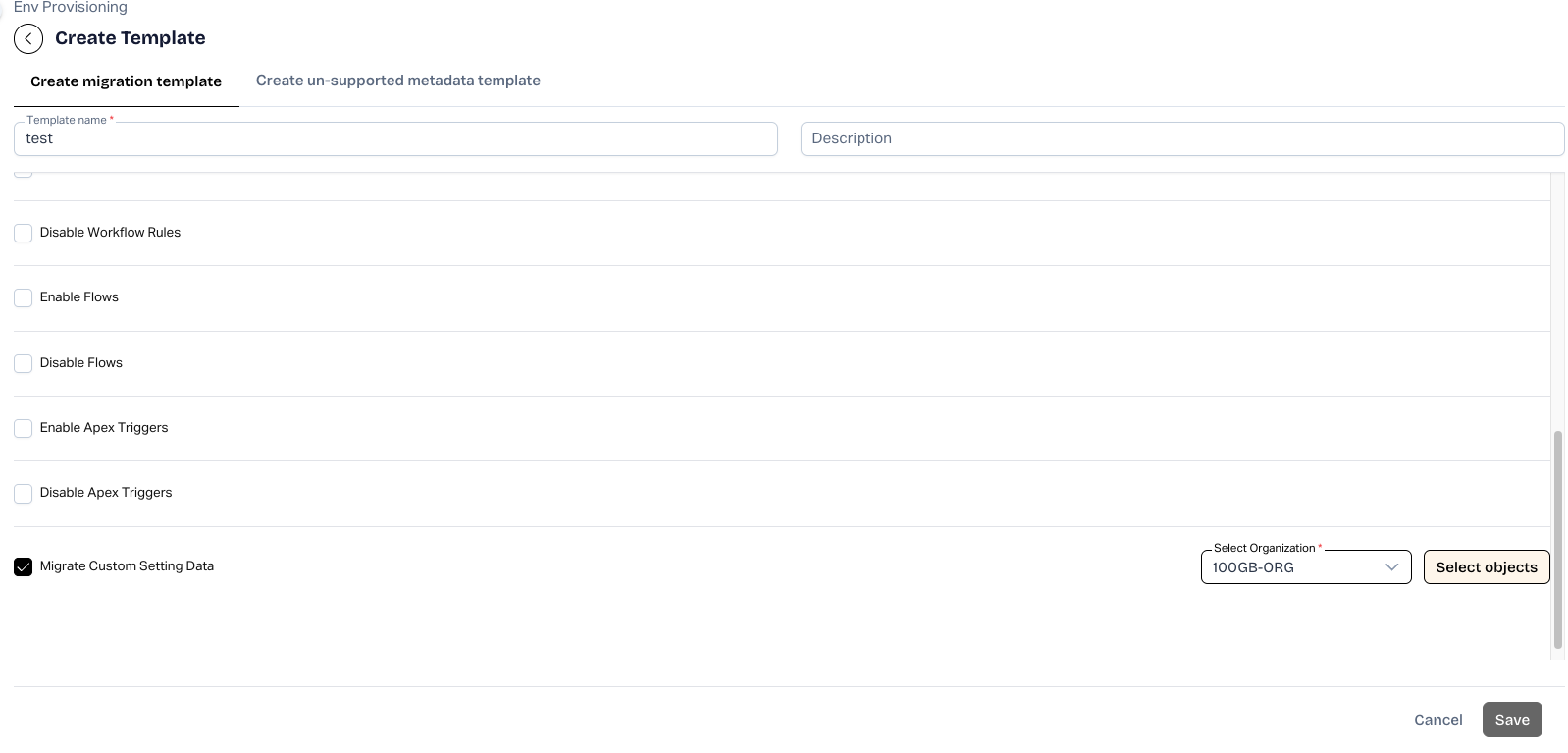This screenshot has width=1568, height=753.
Task: Uncheck Migrate Custom Setting Data
Action: [x=24, y=567]
